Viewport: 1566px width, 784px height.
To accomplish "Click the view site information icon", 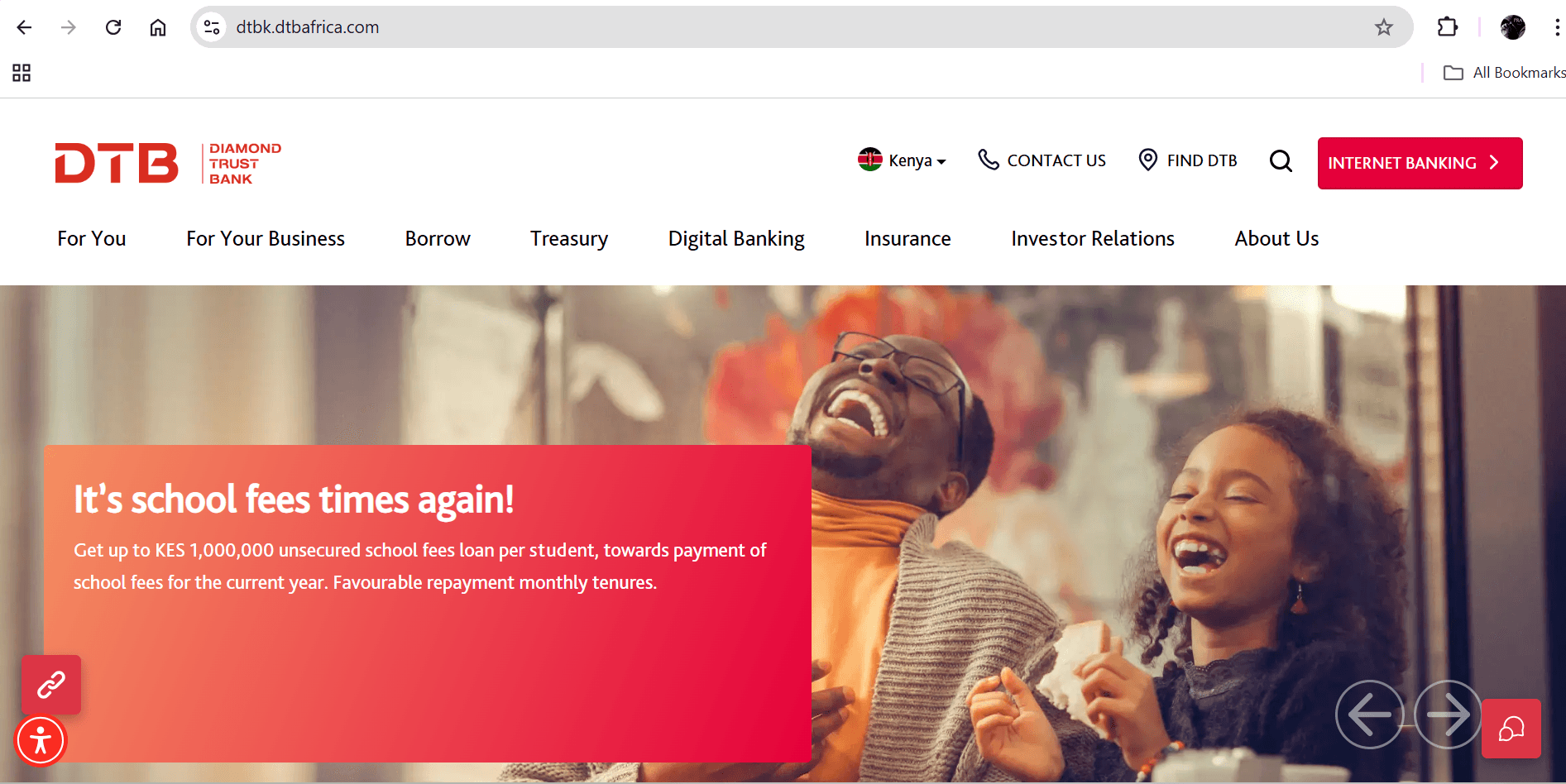I will pyautogui.click(x=212, y=27).
